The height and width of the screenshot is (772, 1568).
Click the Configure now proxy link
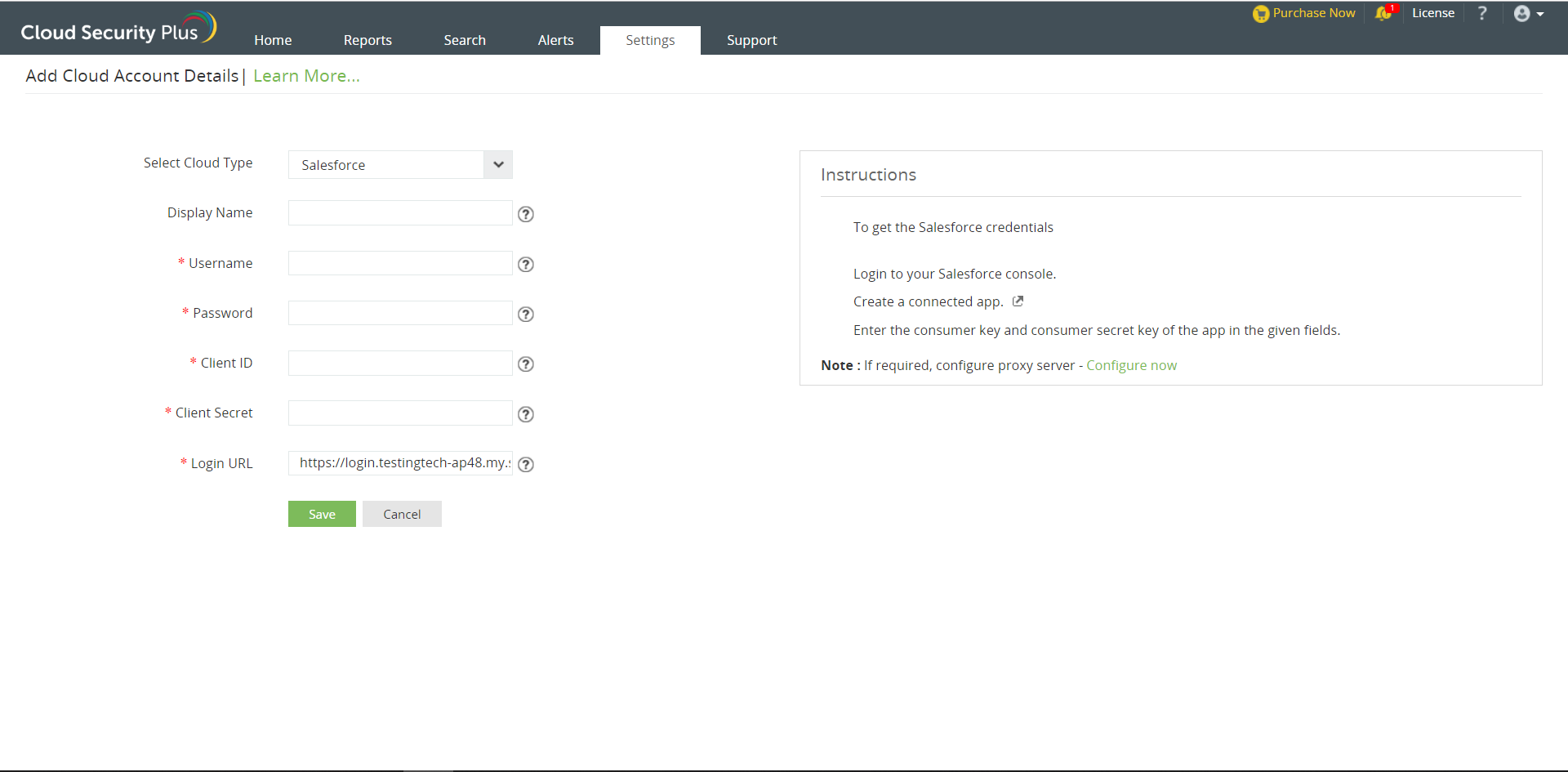(x=1131, y=365)
